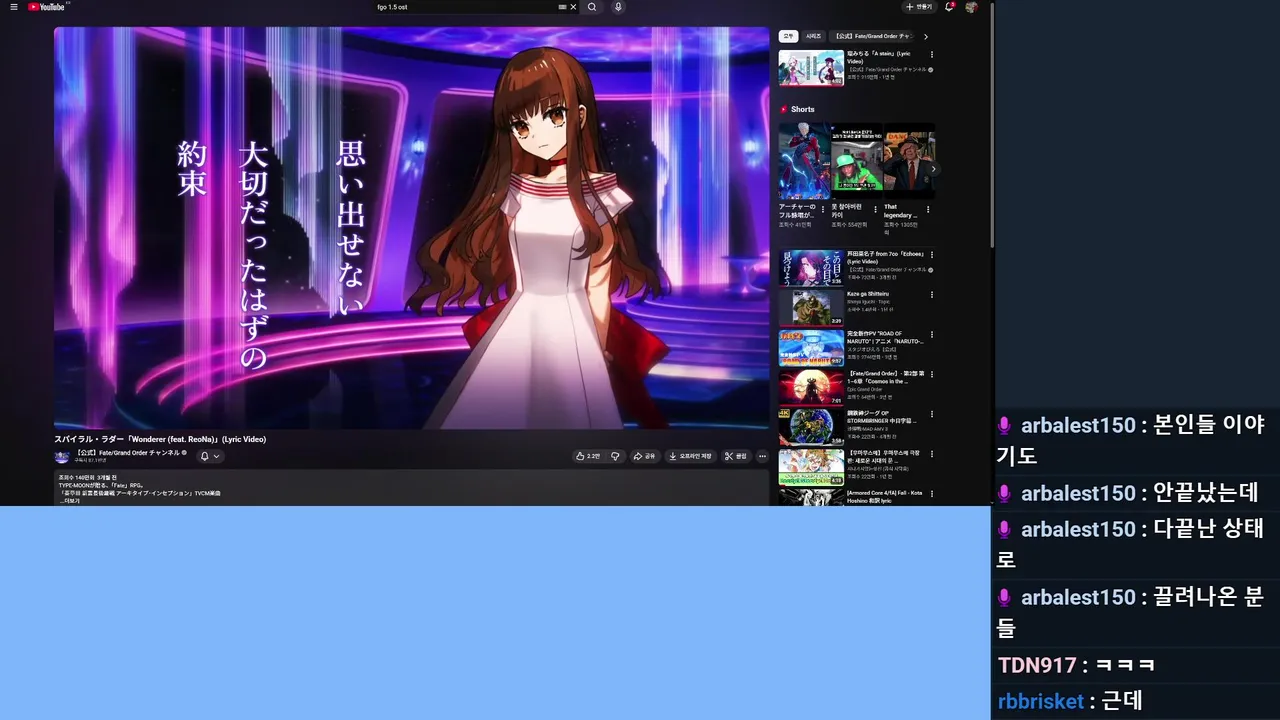Show next Shorts with the carousel arrow

pyautogui.click(x=933, y=169)
